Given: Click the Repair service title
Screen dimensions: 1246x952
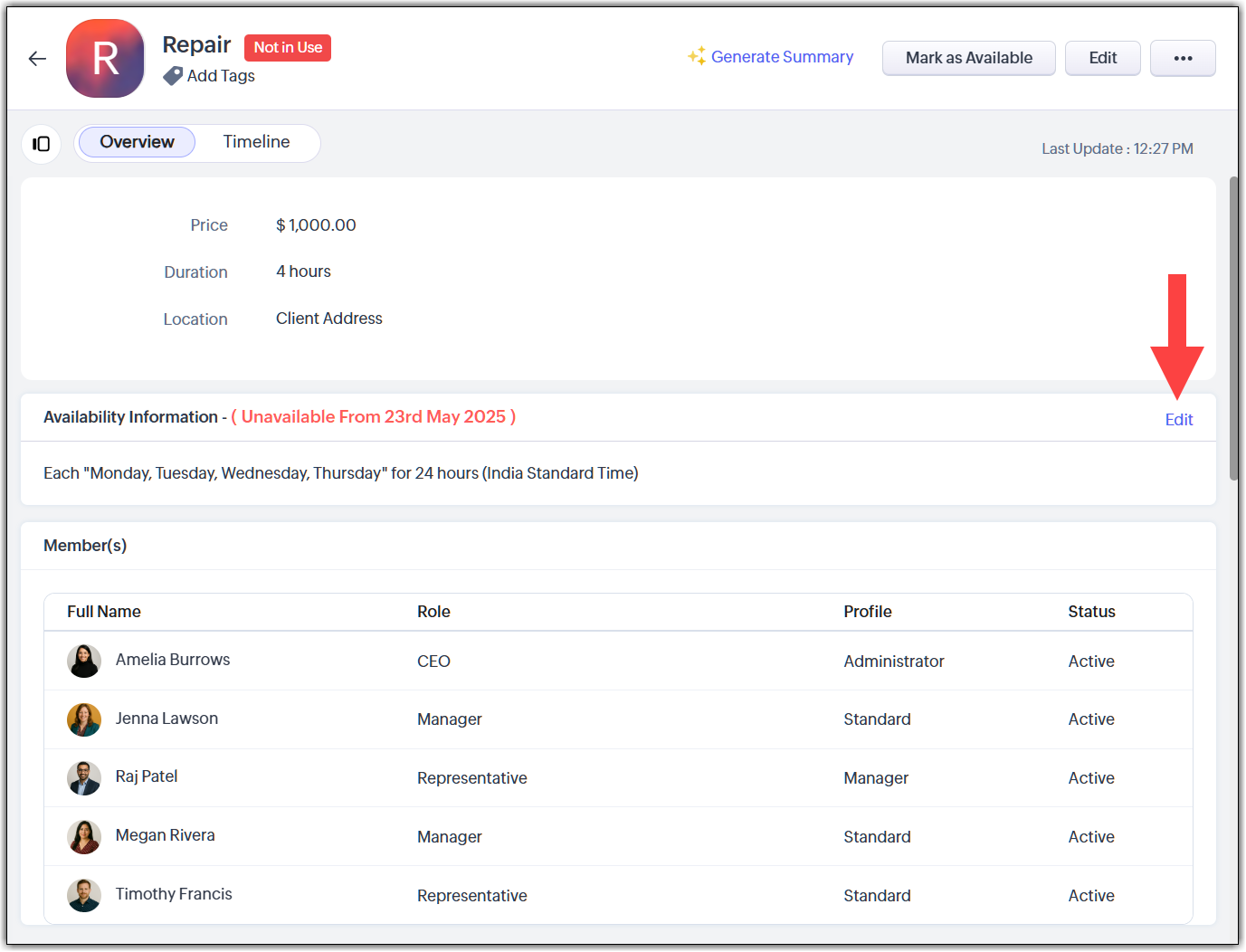Looking at the screenshot, I should [x=196, y=45].
